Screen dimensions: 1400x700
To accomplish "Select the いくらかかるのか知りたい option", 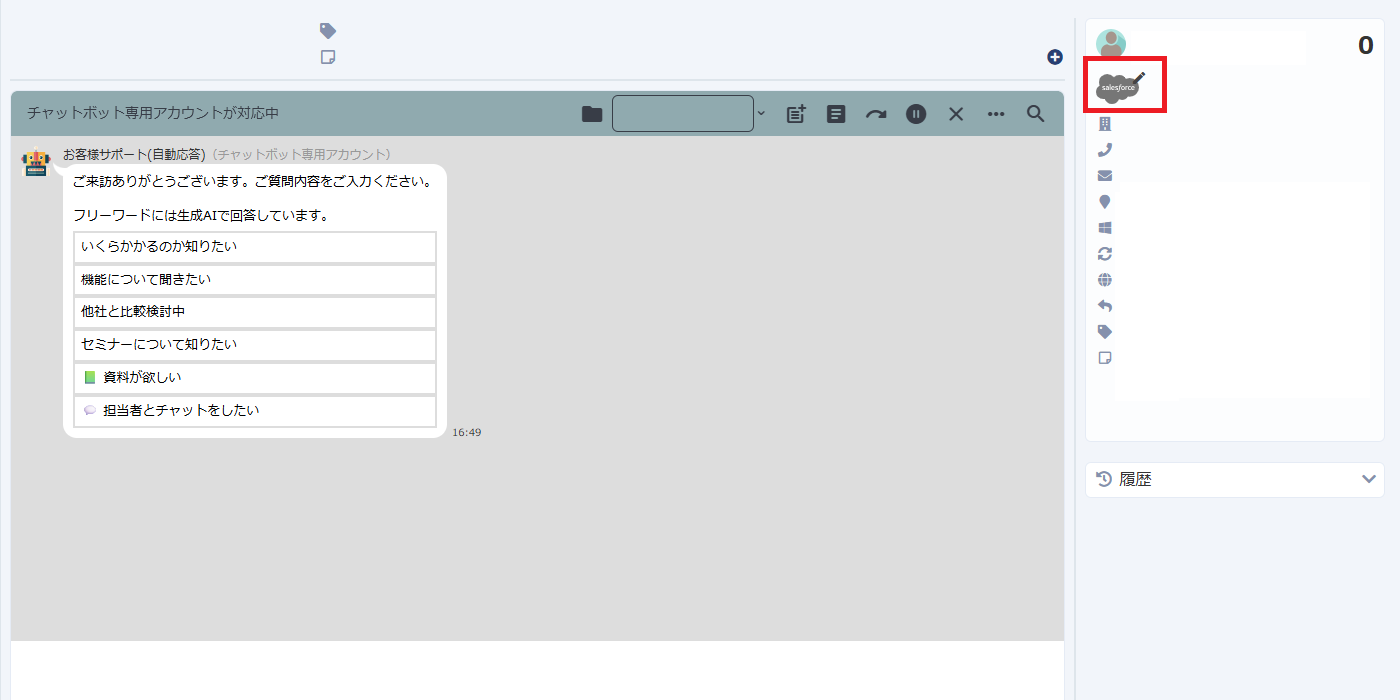I will pos(255,246).
